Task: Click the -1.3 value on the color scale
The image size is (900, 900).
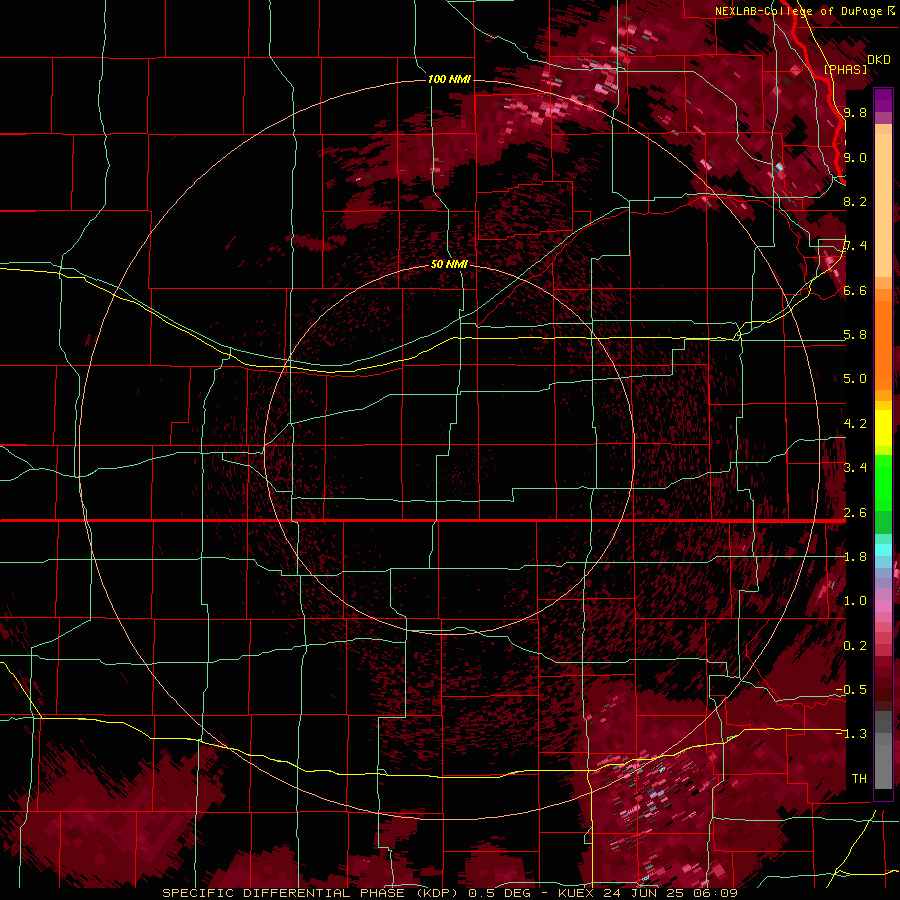Action: 851,734
